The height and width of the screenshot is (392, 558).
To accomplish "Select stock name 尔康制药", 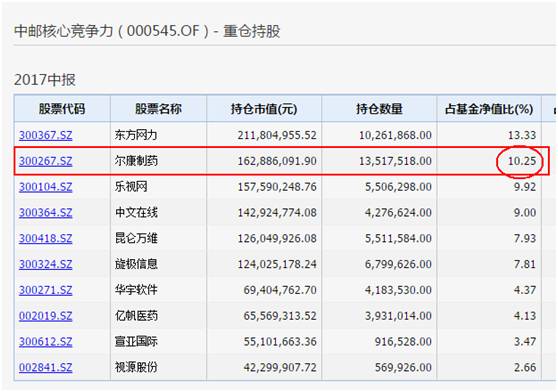I will 136,161.
